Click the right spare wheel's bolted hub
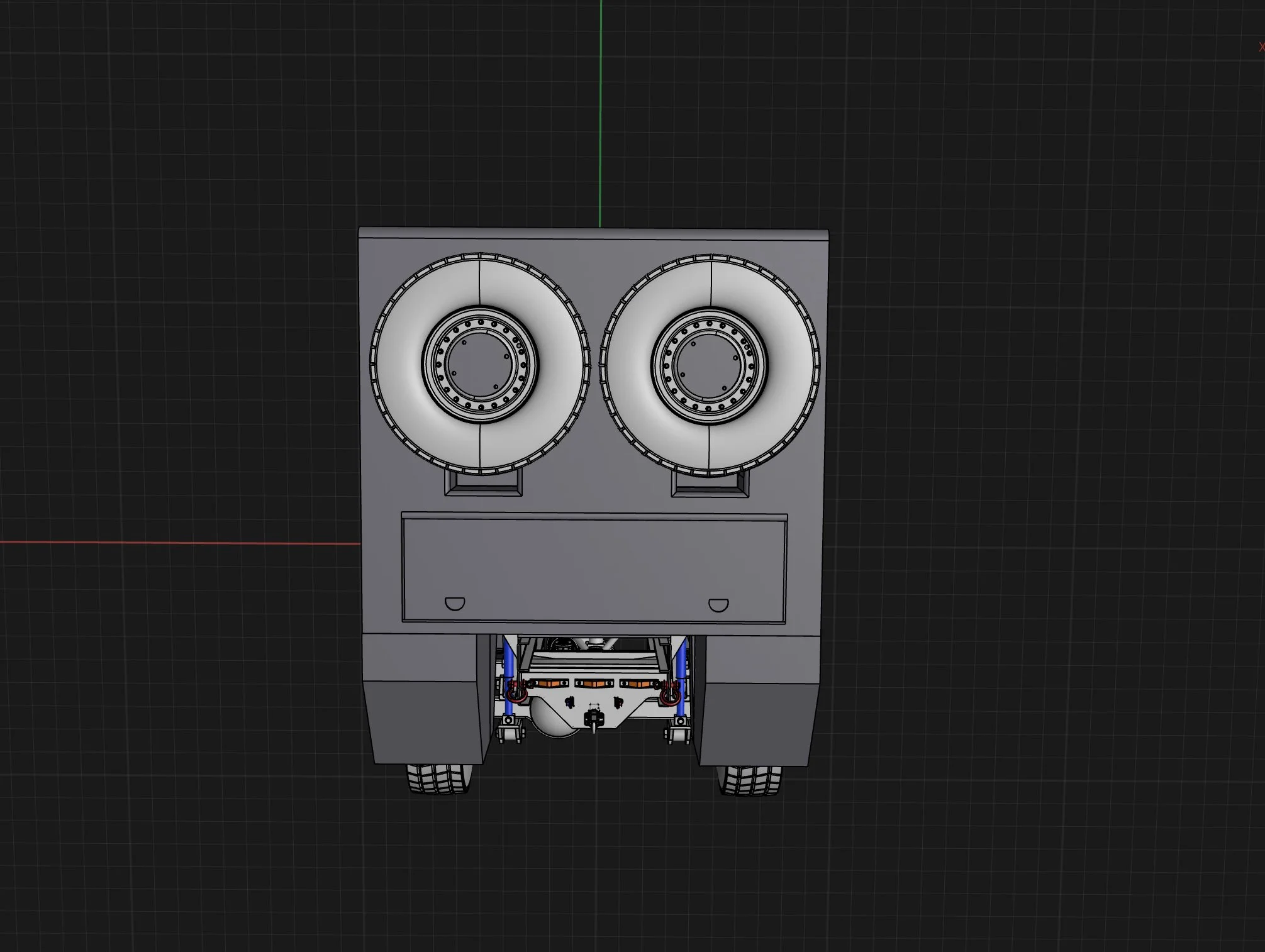1265x952 pixels. [711, 365]
